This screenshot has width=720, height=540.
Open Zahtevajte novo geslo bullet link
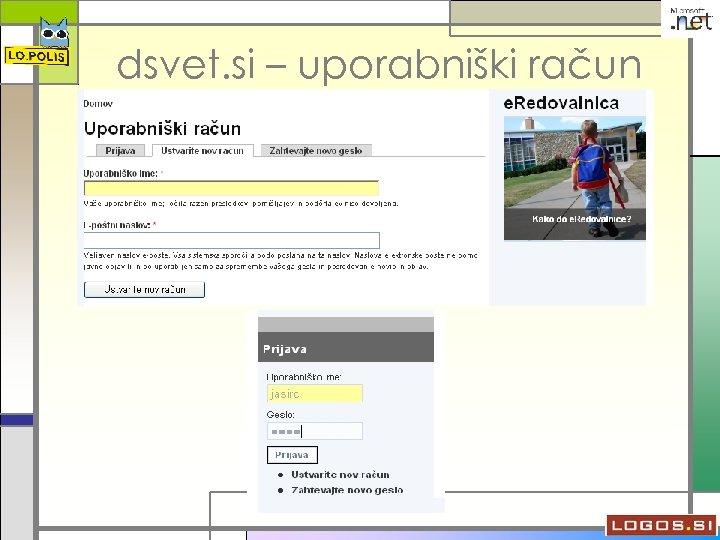click(x=347, y=490)
